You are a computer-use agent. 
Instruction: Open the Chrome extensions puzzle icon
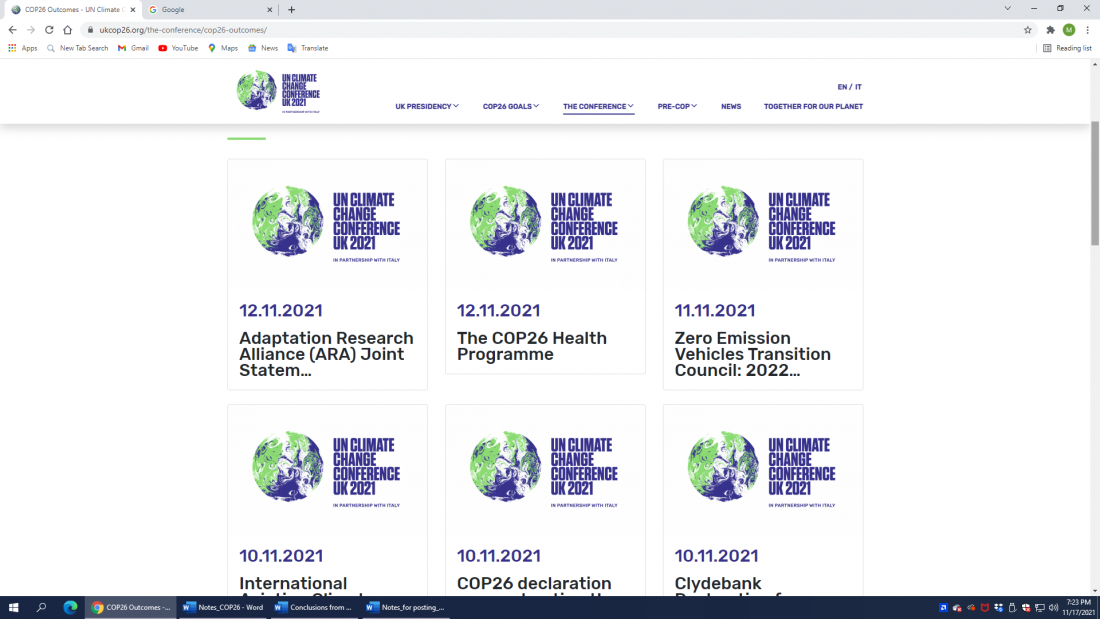[x=1050, y=29]
